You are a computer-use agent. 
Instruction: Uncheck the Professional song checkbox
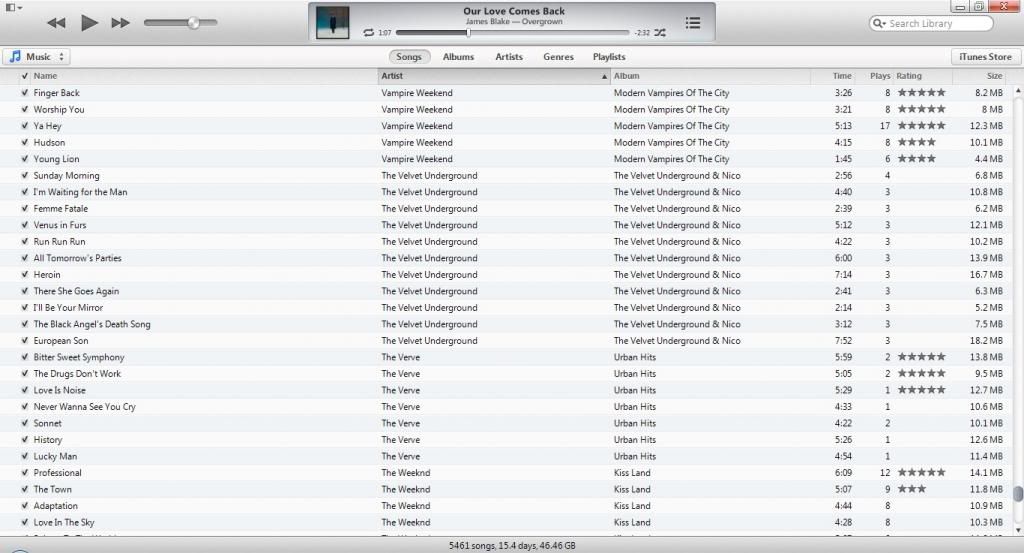click(x=25, y=473)
